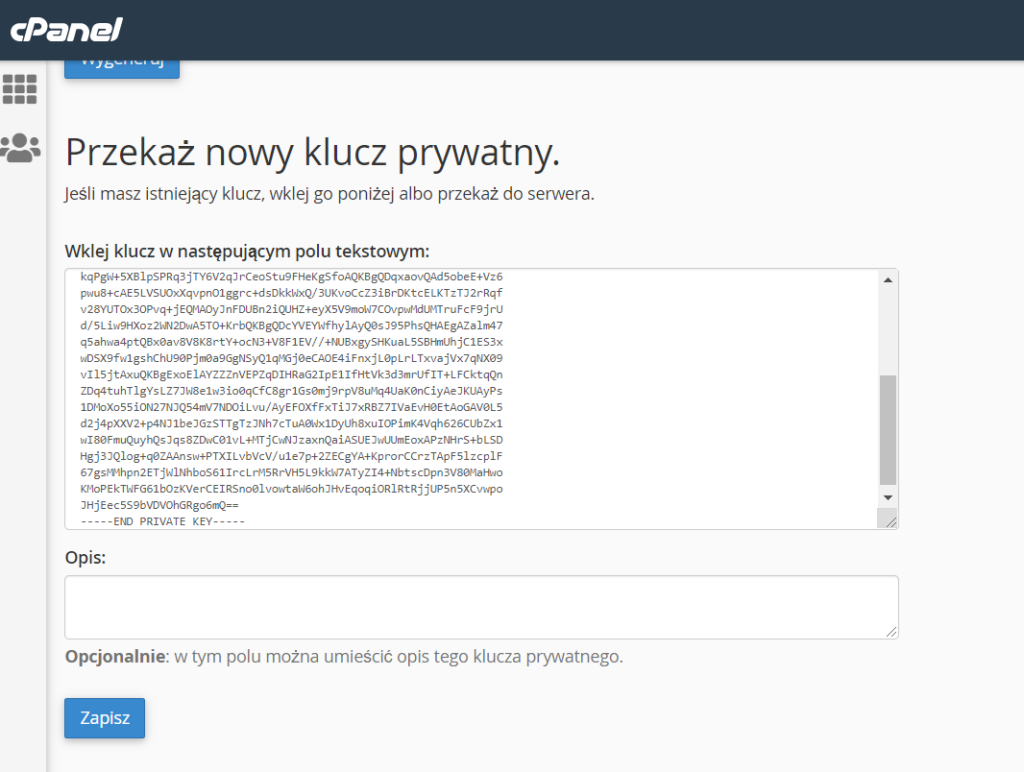Click the key textarea scrollbar thumb
The height and width of the screenshot is (772, 1024).
(888, 430)
